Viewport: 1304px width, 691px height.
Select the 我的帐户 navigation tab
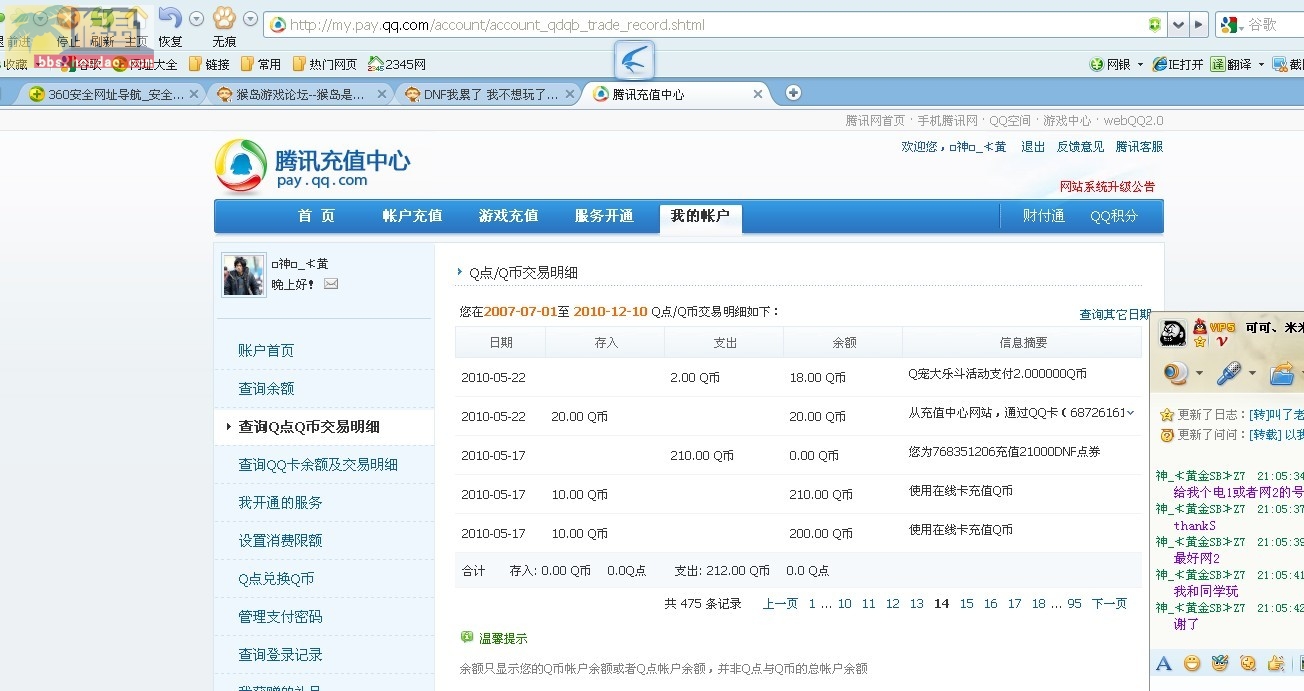coord(700,217)
